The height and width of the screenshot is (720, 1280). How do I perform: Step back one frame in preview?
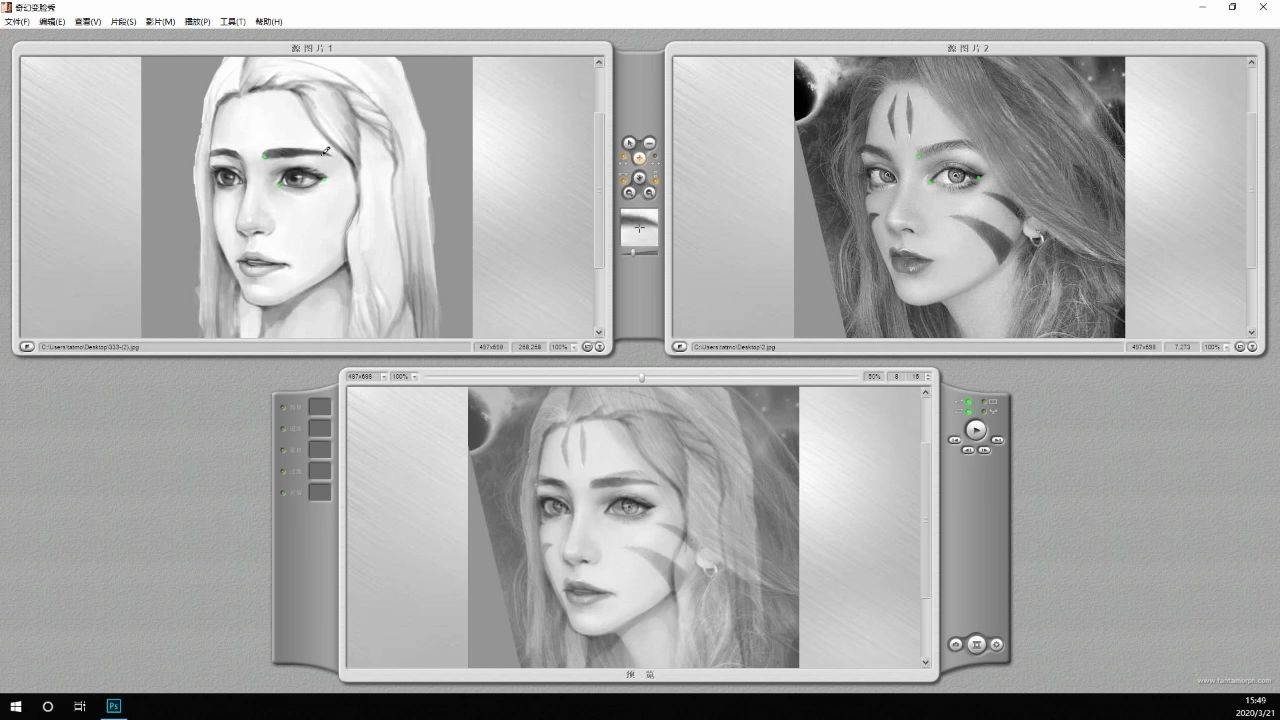pos(968,450)
